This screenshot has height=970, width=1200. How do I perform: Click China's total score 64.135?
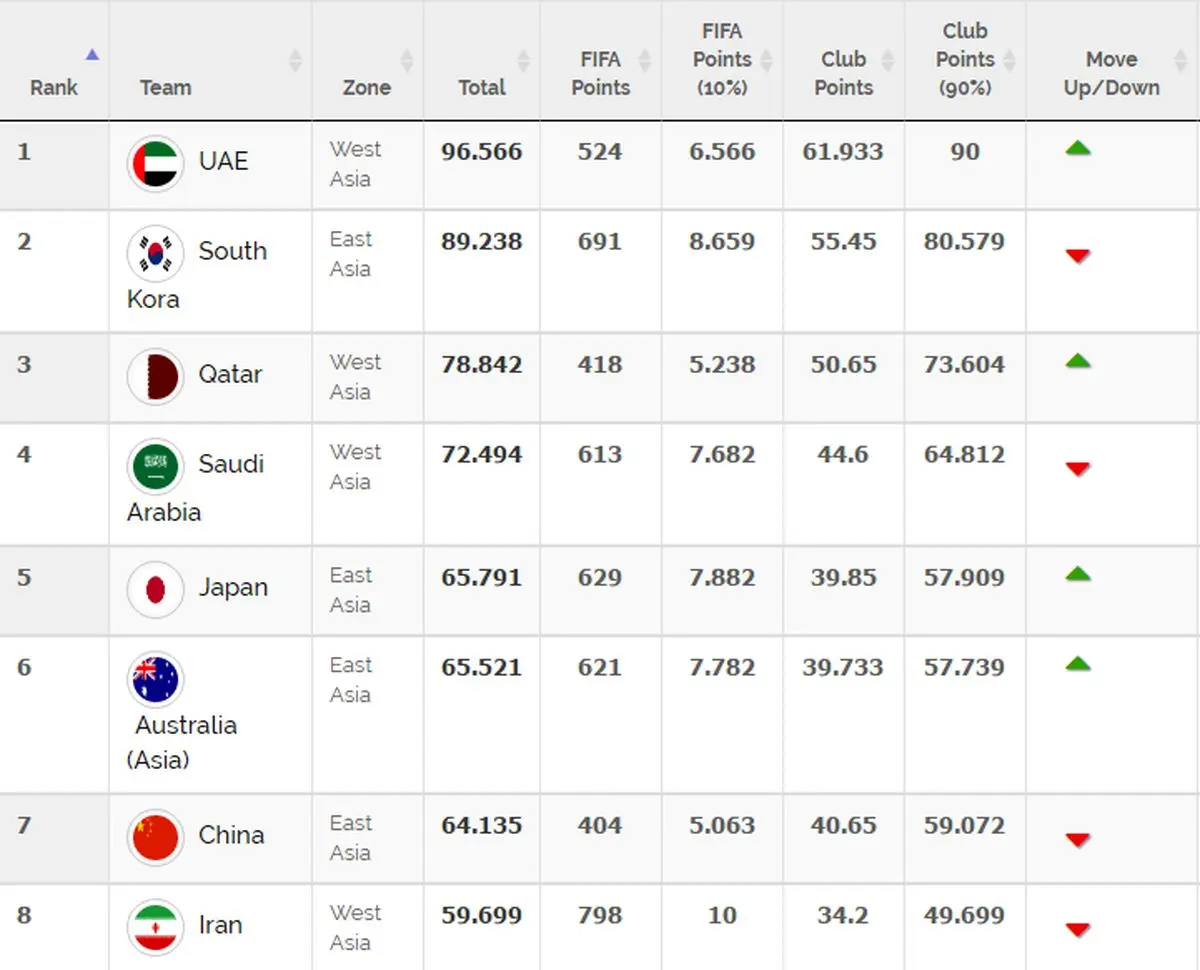[482, 826]
